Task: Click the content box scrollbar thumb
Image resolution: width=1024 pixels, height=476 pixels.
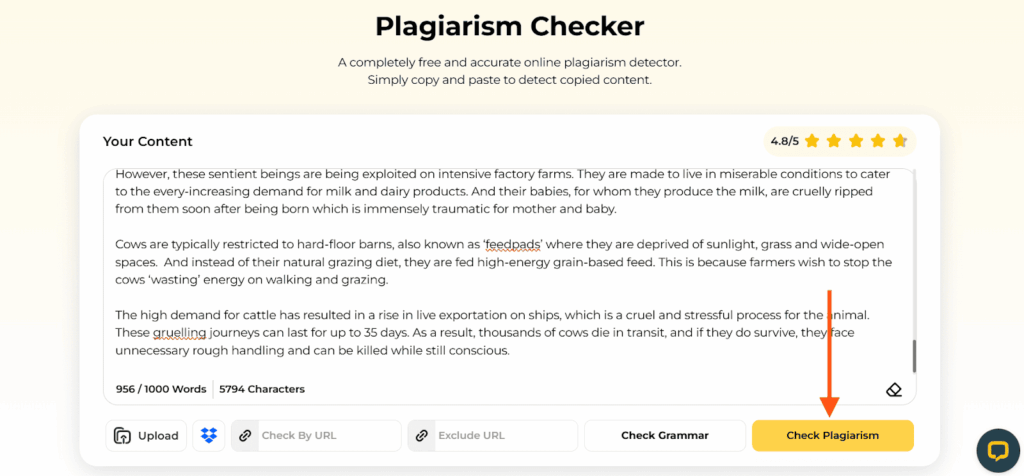Action: pos(914,357)
